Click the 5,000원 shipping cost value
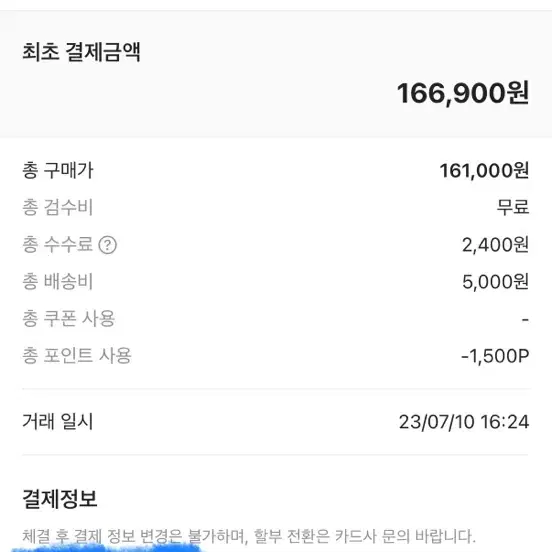This screenshot has width=552, height=552. point(496,282)
